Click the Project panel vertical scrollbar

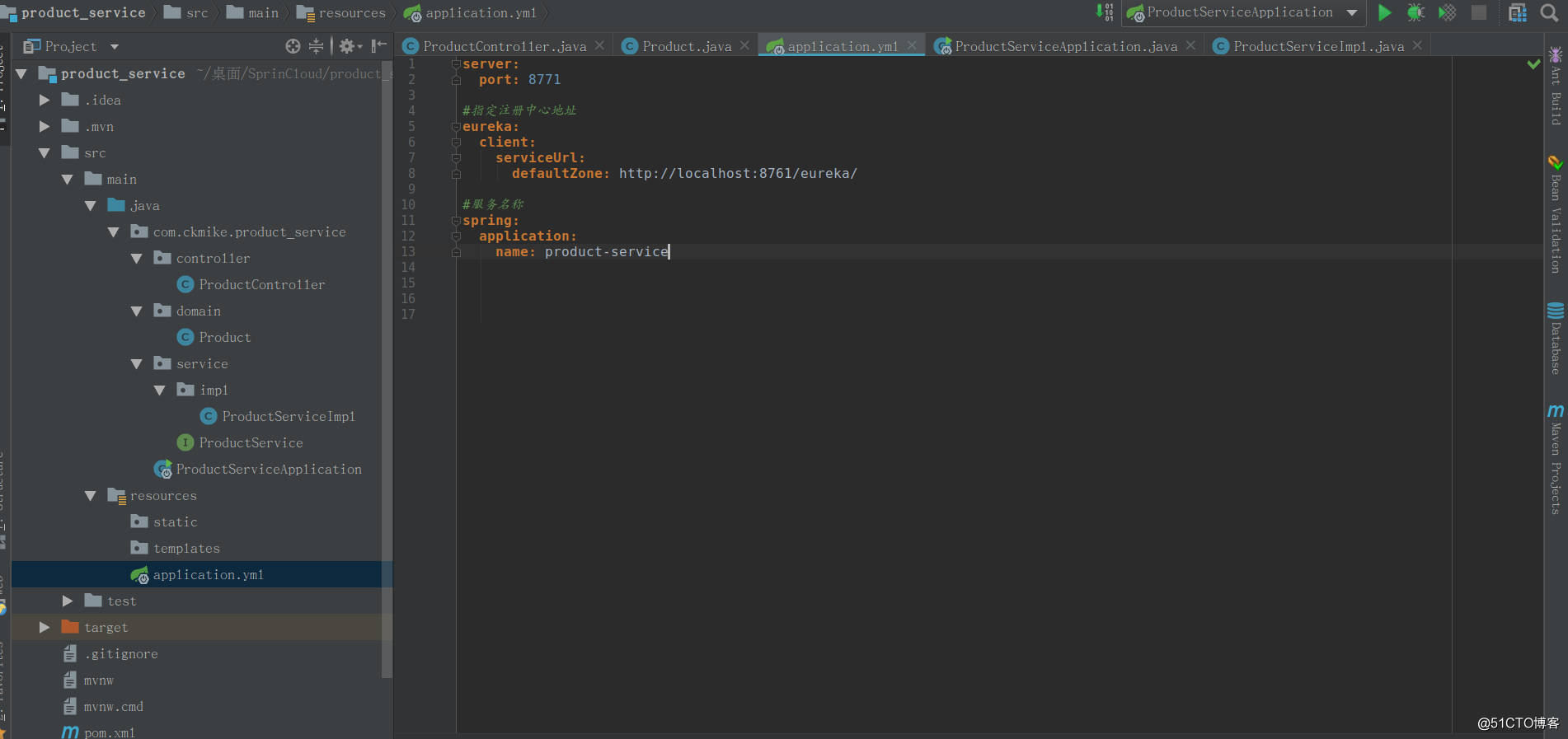point(387,371)
